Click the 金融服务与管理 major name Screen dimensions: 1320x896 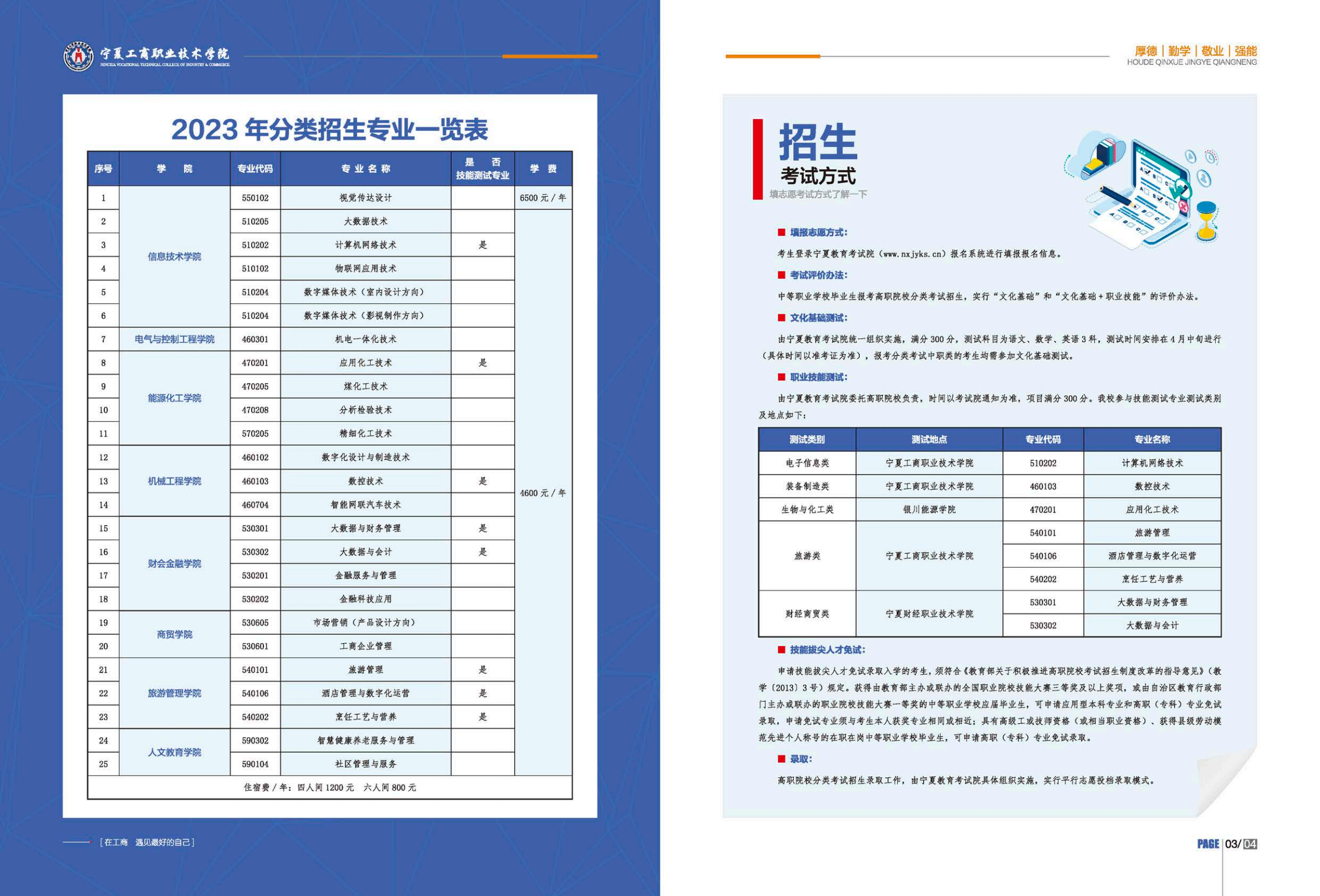coord(366,576)
